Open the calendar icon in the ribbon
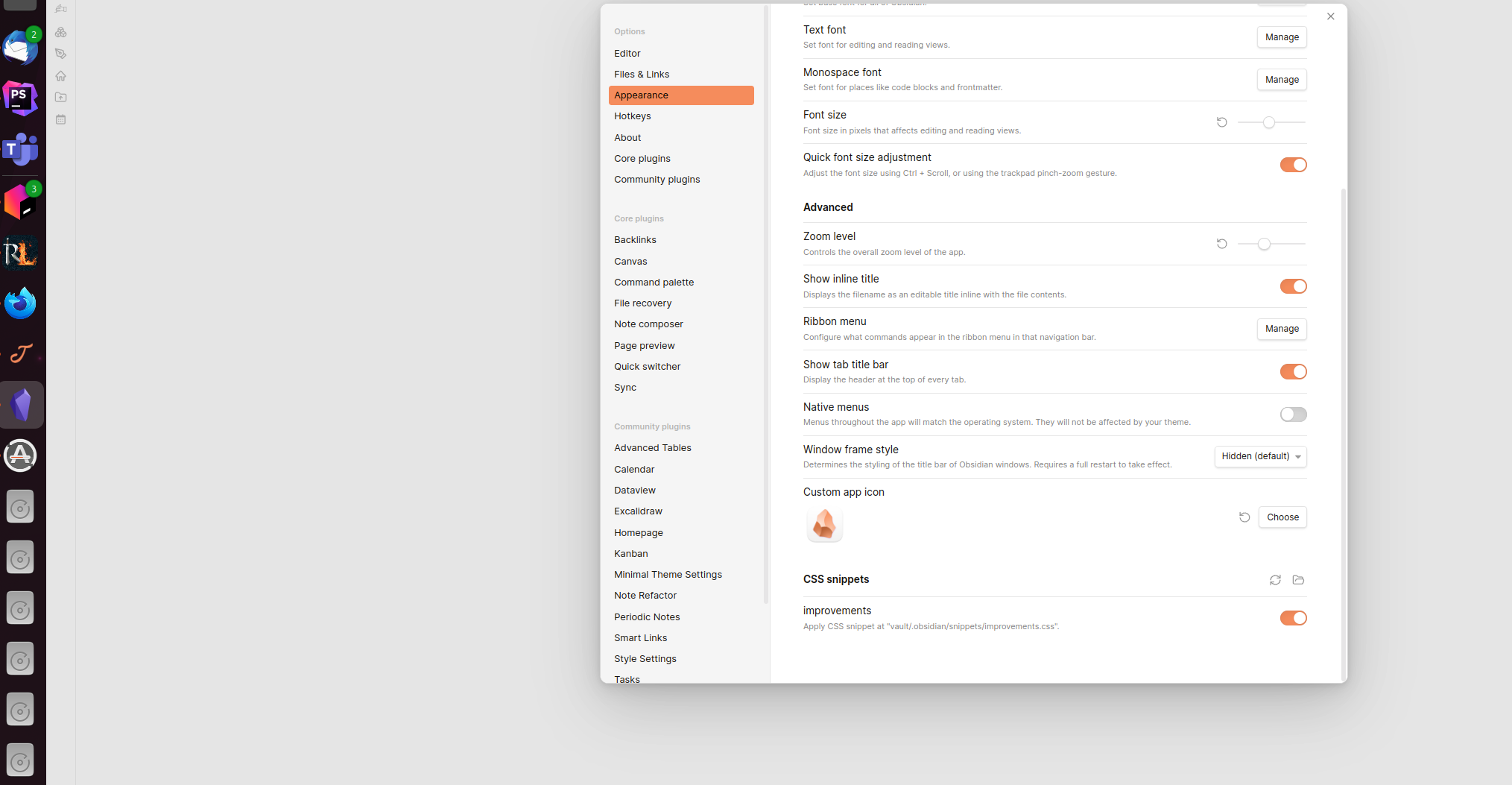This screenshot has width=1512, height=785. [60, 119]
